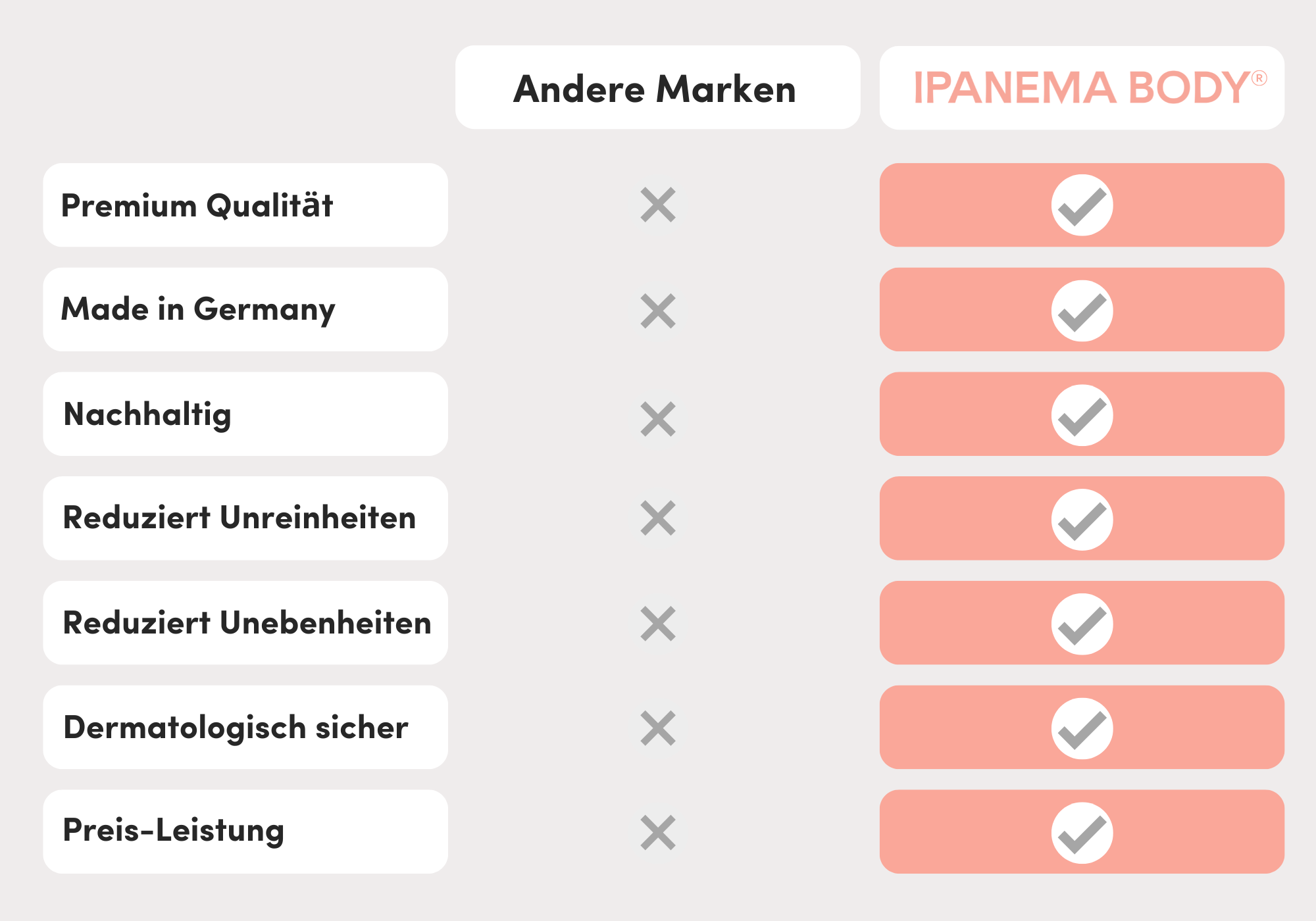Click the X icon for Reduziert Unebenheiten
This screenshot has height=921, width=1316.
tap(658, 624)
